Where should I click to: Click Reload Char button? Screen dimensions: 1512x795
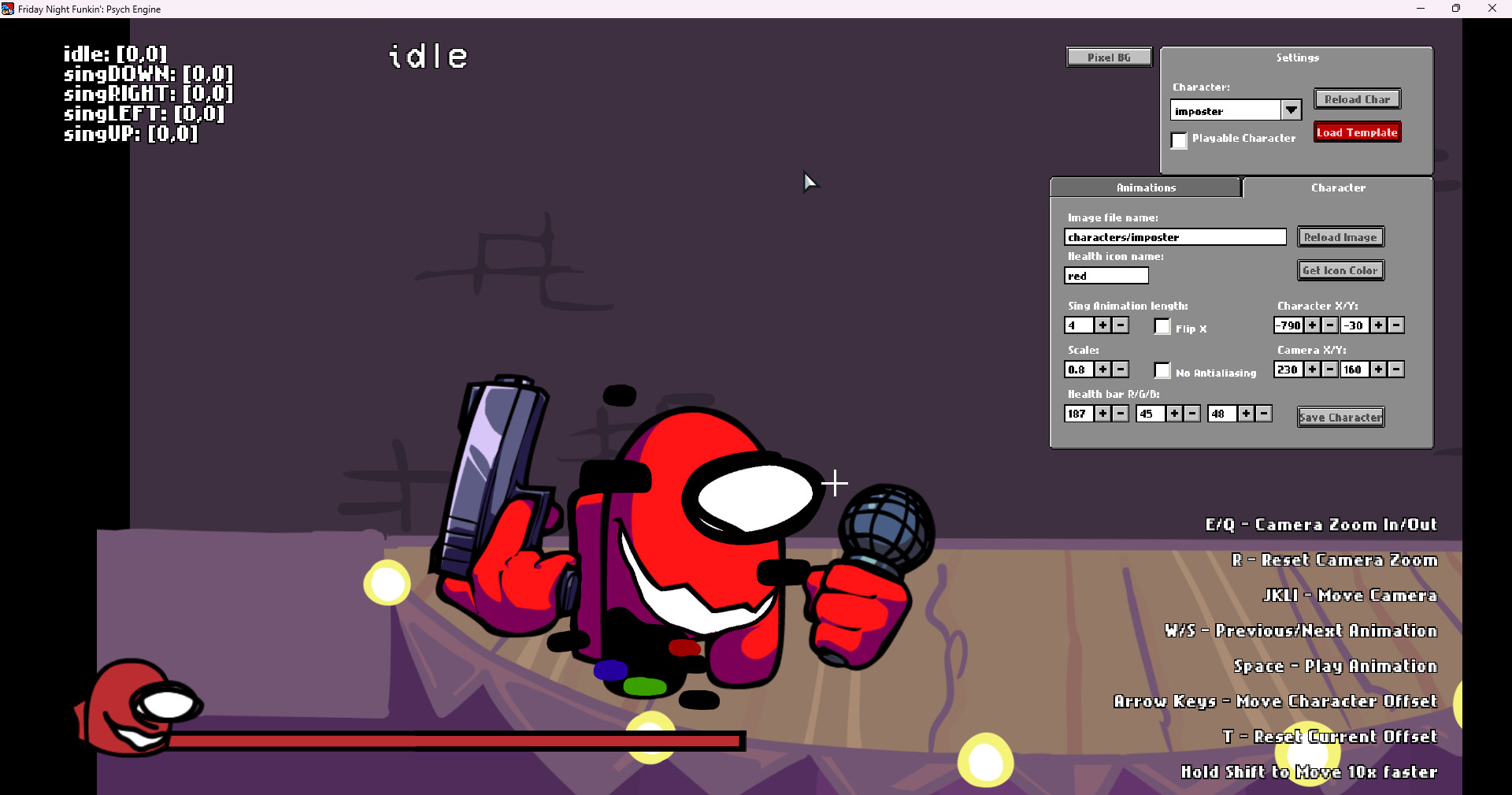point(1356,98)
